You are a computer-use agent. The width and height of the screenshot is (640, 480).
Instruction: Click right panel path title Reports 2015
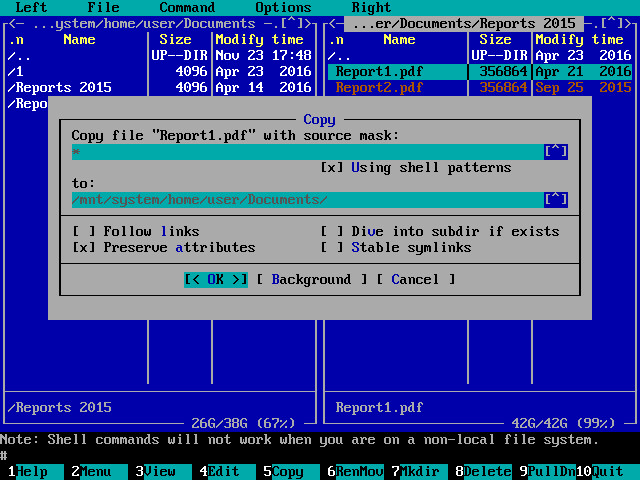[464, 24]
